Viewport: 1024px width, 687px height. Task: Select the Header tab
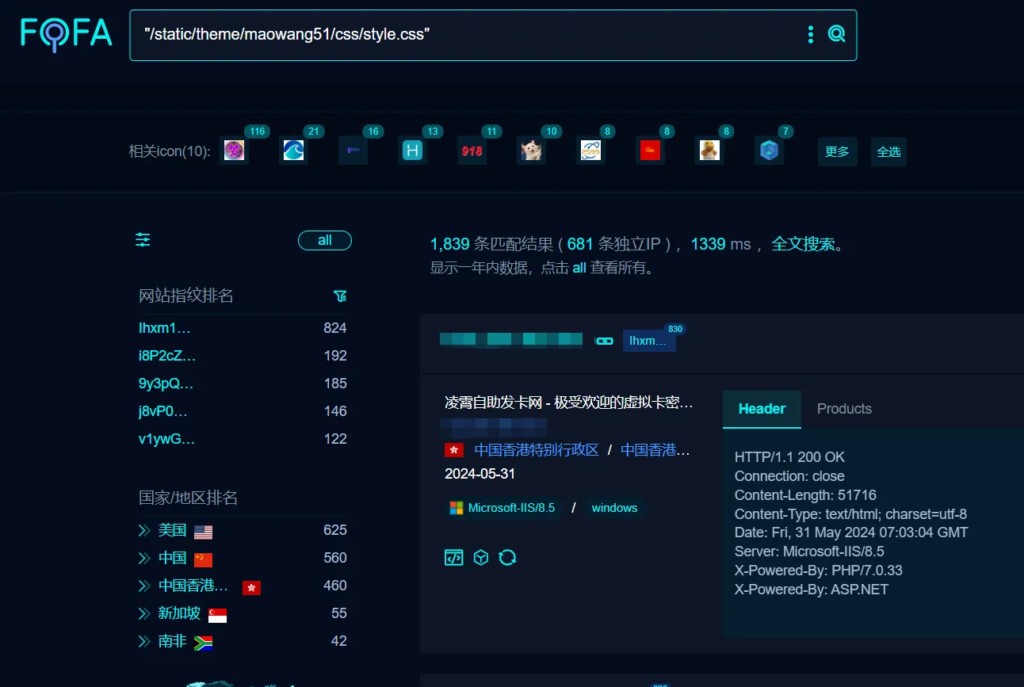(x=761, y=409)
